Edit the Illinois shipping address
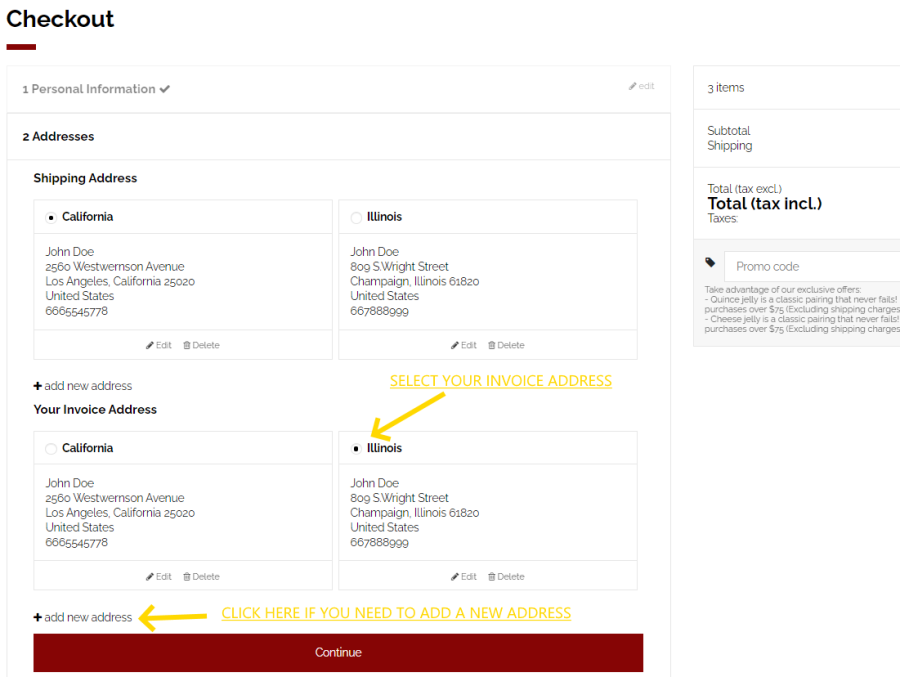Image resolution: width=900 pixels, height=677 pixels. (463, 345)
